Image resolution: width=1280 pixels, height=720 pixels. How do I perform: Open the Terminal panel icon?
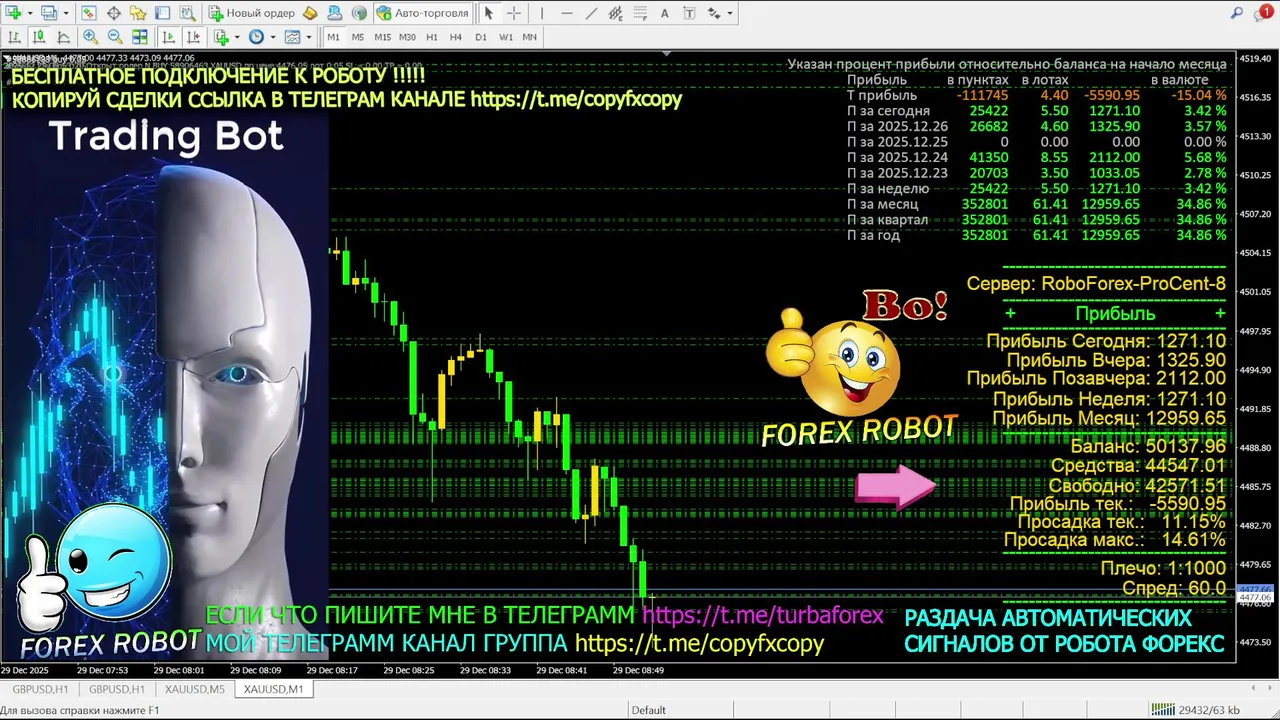[x=163, y=13]
